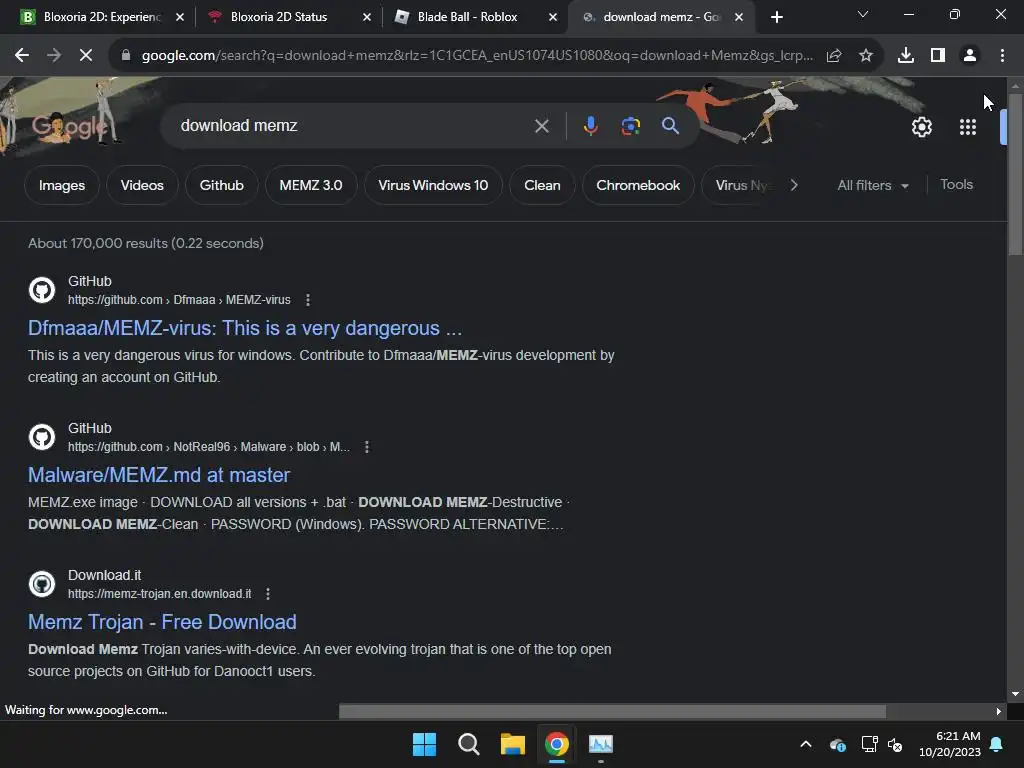Apply the MEMZ 3.0 filter chip
The image size is (1024, 768).
tap(311, 185)
